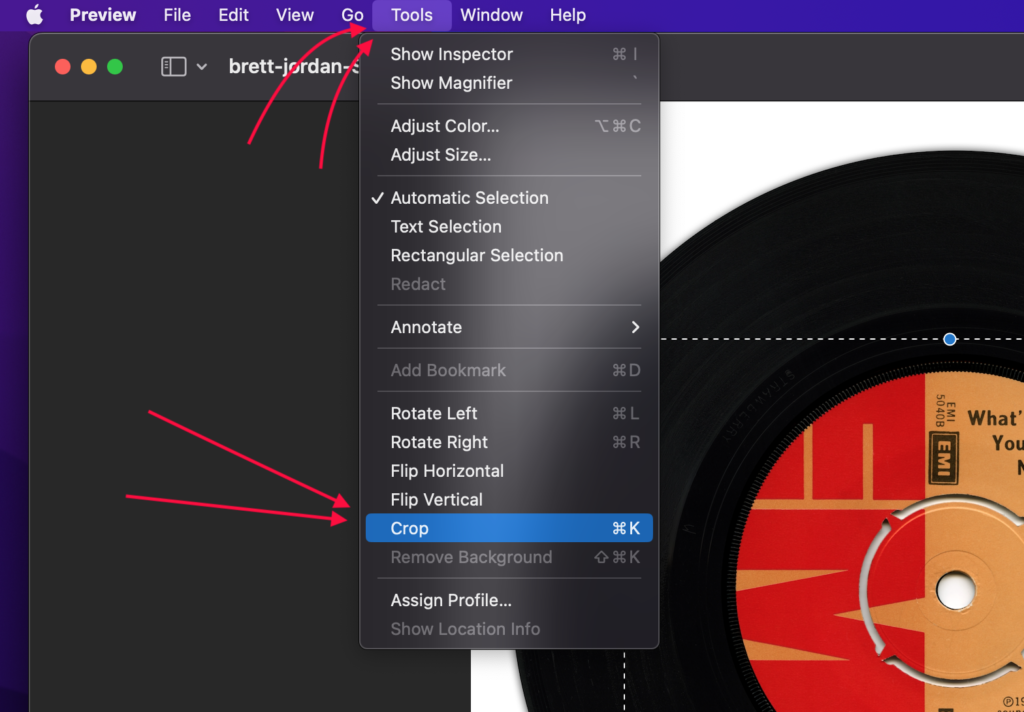Minimize the window with yellow button
Screen dimensions: 1024x712
[89, 67]
